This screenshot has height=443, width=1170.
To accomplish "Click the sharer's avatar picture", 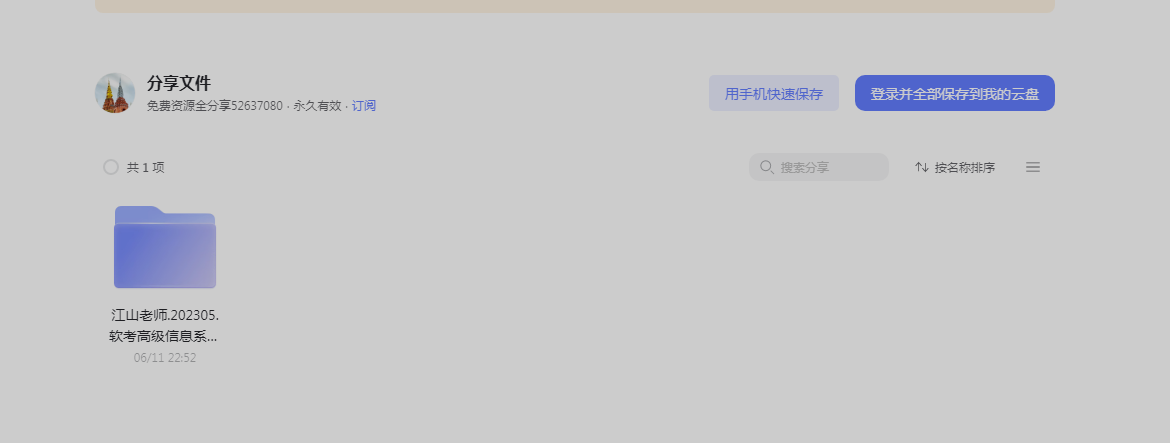I will pos(115,93).
